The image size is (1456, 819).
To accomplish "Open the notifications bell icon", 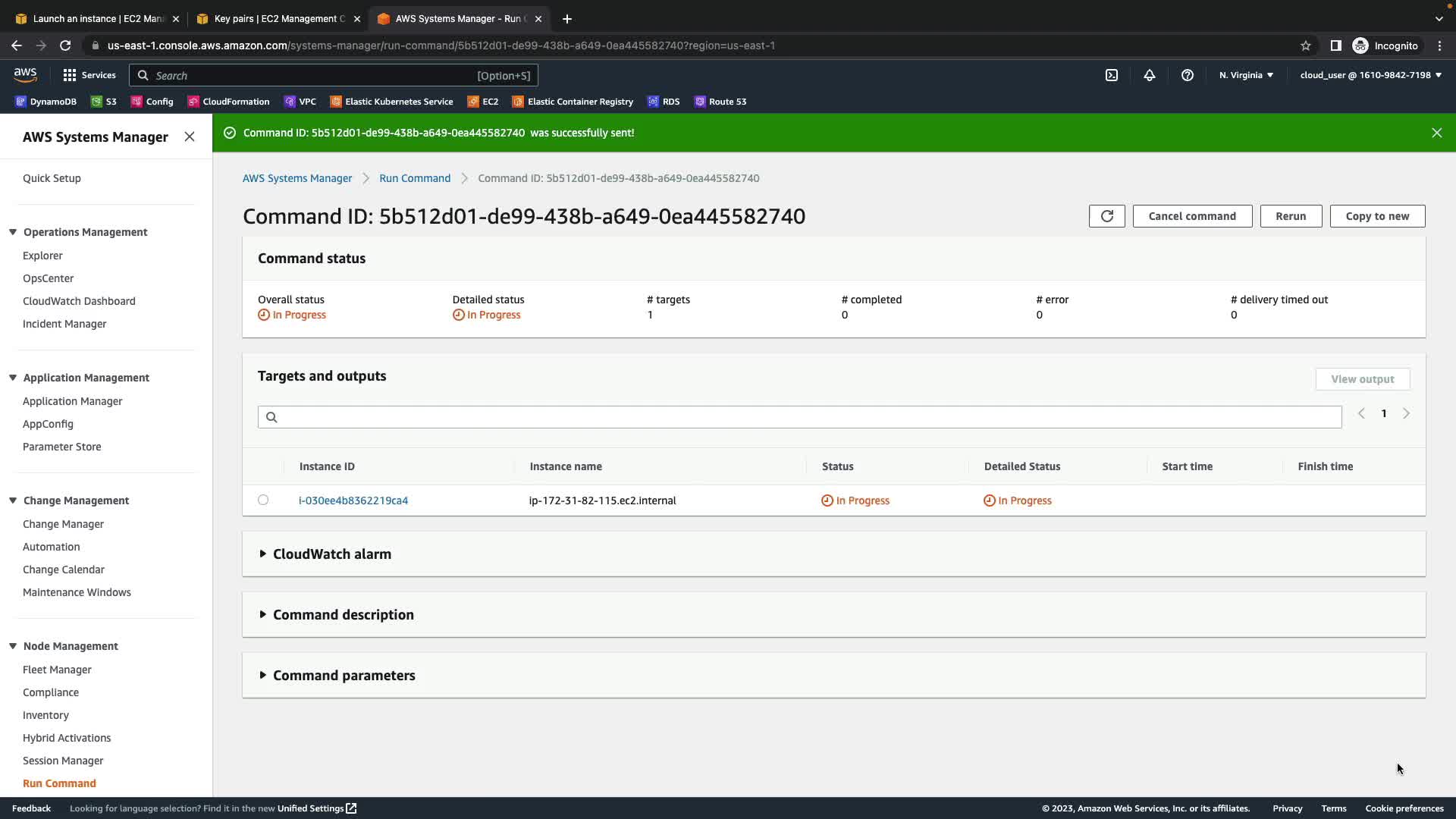I will point(1149,75).
